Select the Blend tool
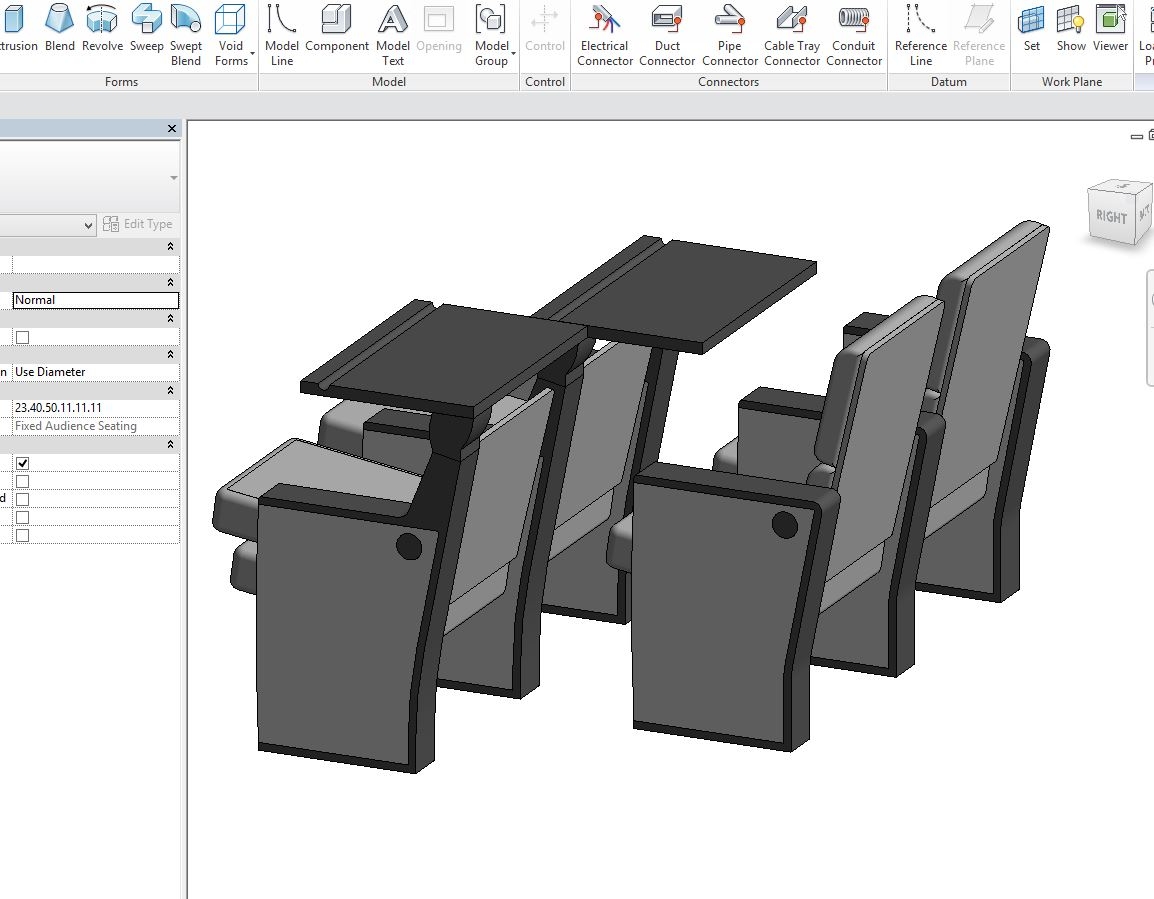This screenshot has width=1154, height=899. point(59,30)
